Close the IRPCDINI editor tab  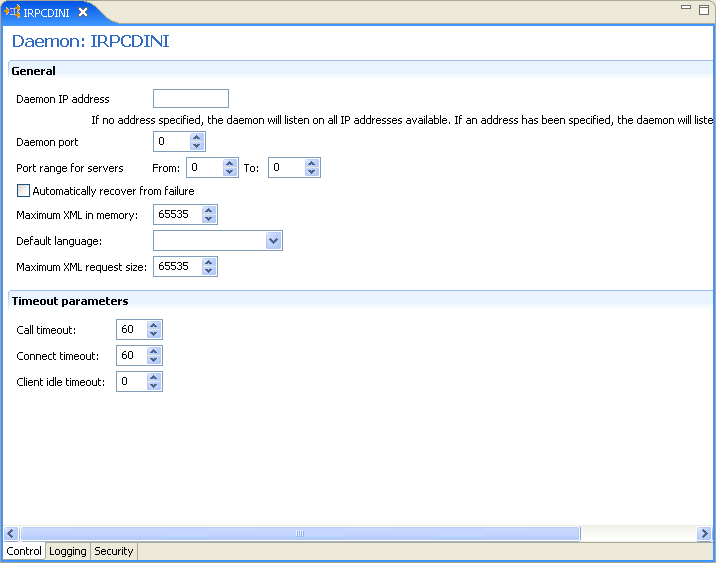click(83, 12)
